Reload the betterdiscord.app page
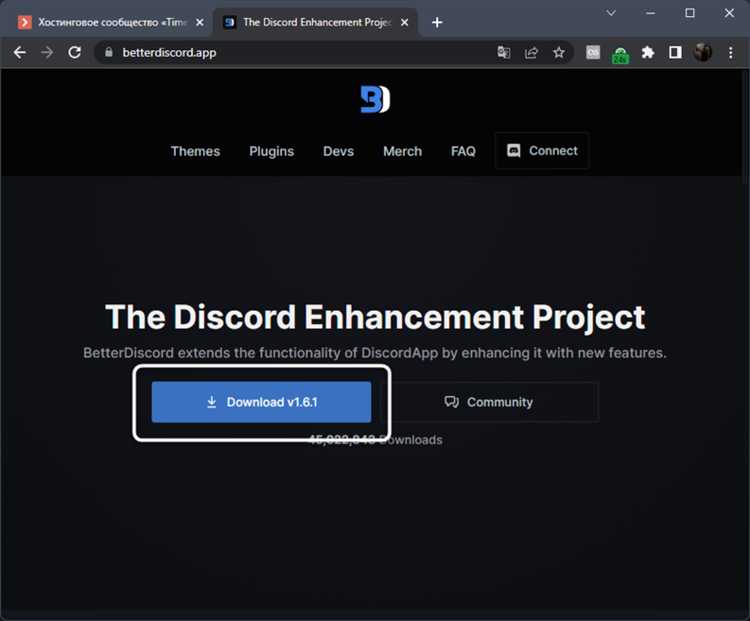 75,52
